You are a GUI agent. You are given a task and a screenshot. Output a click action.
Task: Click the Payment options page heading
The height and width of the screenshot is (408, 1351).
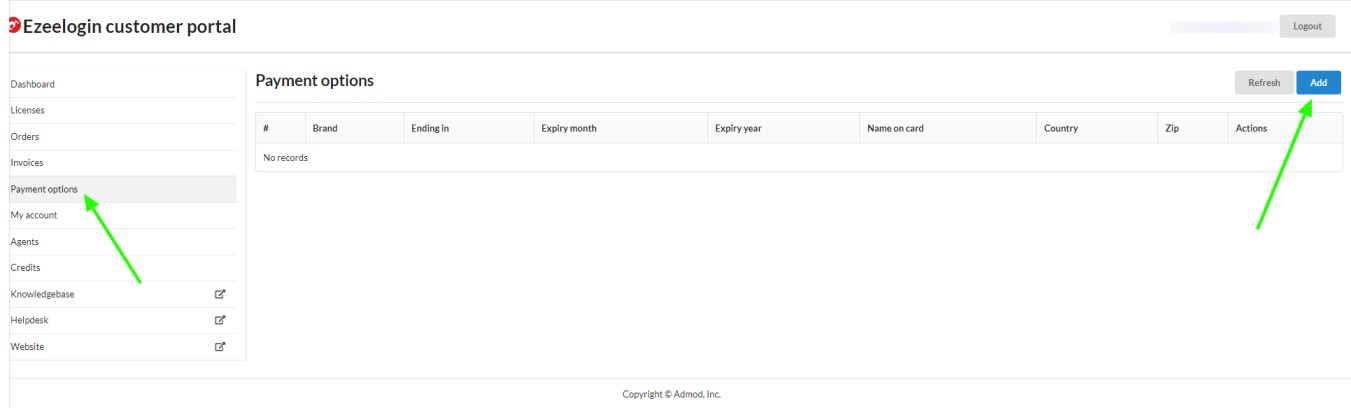tap(314, 80)
